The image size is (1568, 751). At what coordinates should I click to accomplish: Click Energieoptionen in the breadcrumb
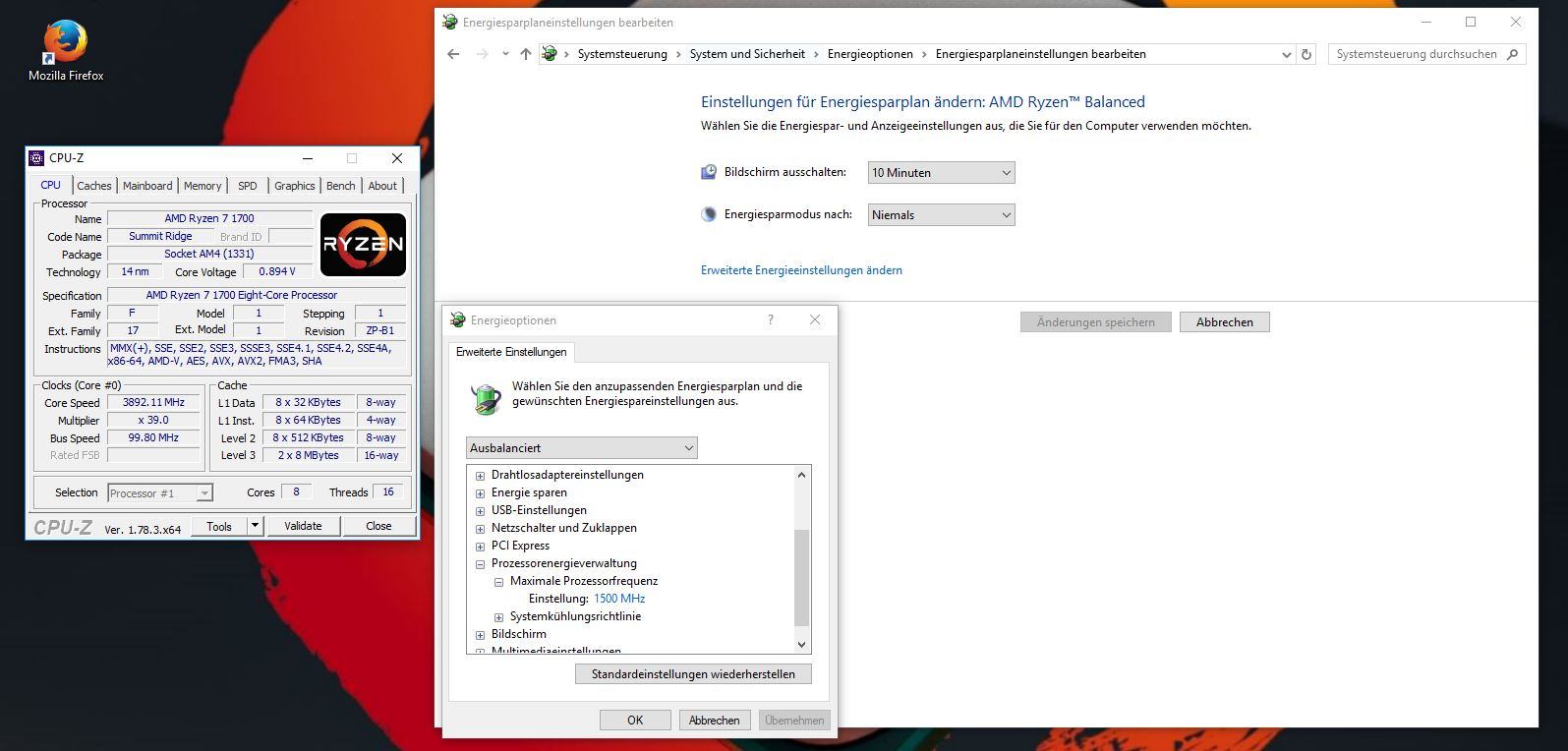click(x=870, y=54)
